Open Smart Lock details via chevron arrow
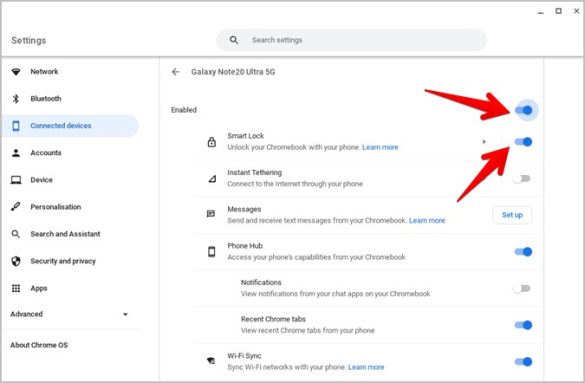585x383 pixels. click(484, 142)
